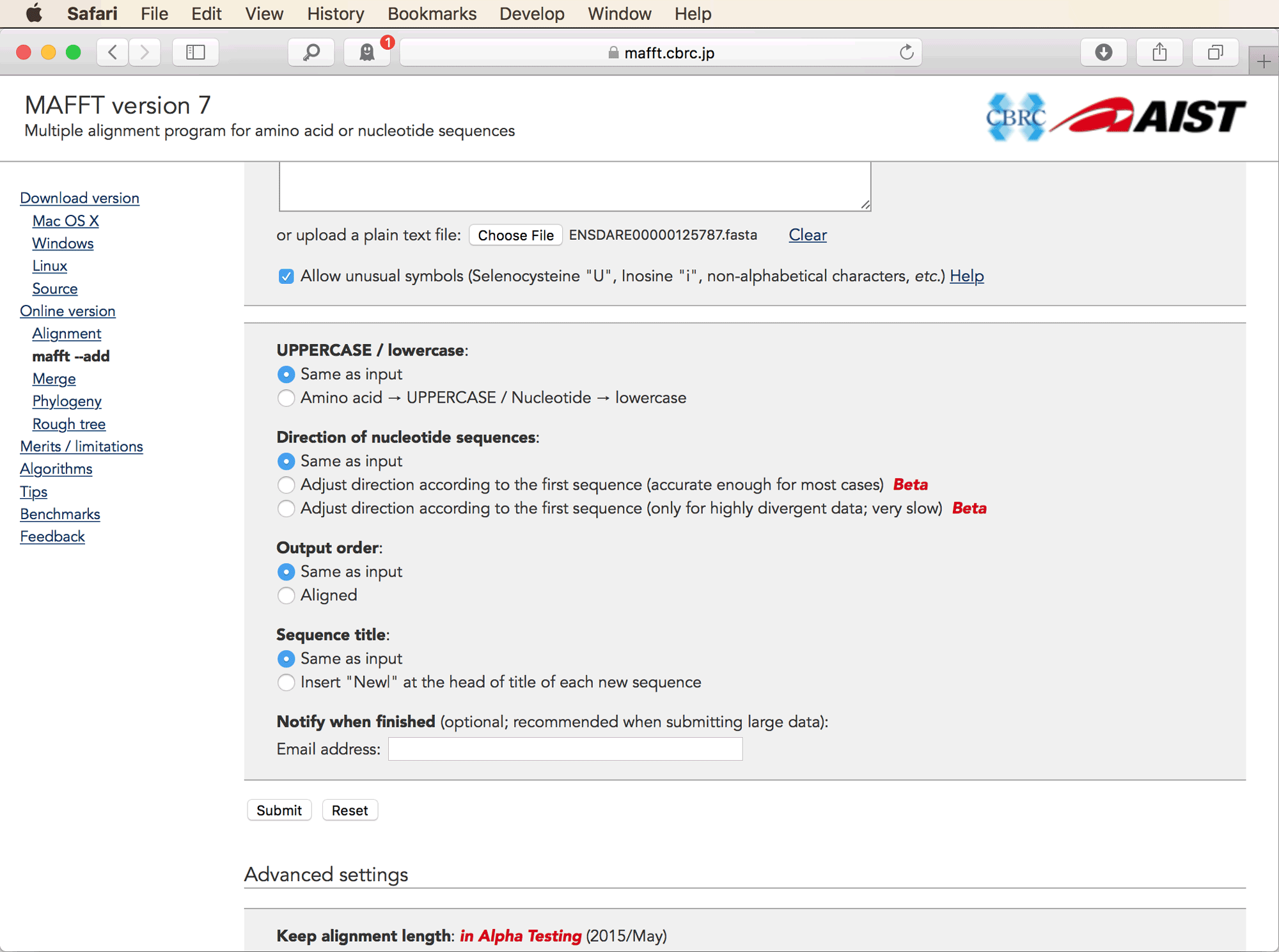Grab the text area corner handle
This screenshot has height=952, width=1279.
click(x=865, y=205)
